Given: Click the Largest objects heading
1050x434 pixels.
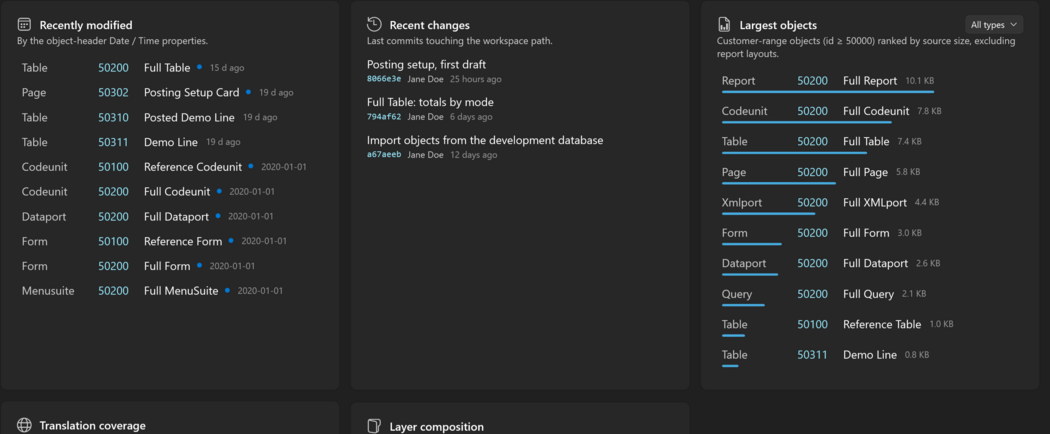Looking at the screenshot, I should click(x=778, y=25).
